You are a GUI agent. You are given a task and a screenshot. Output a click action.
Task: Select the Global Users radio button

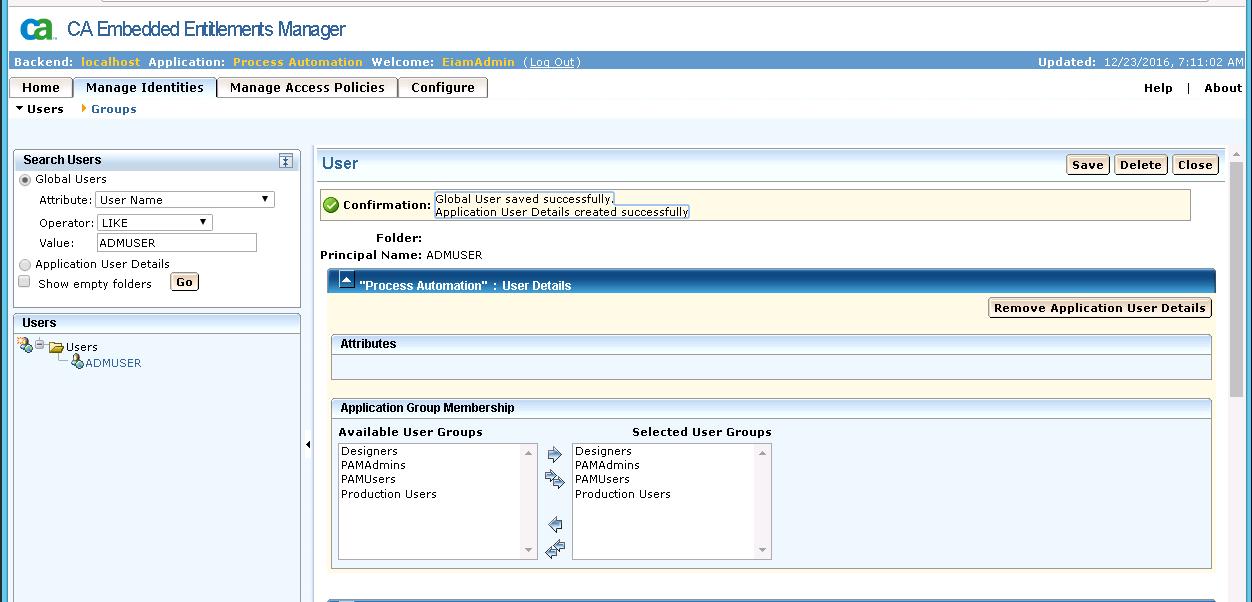tap(25, 180)
